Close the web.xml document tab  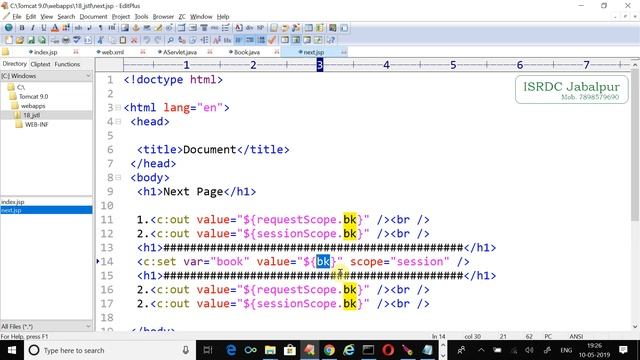point(143,52)
